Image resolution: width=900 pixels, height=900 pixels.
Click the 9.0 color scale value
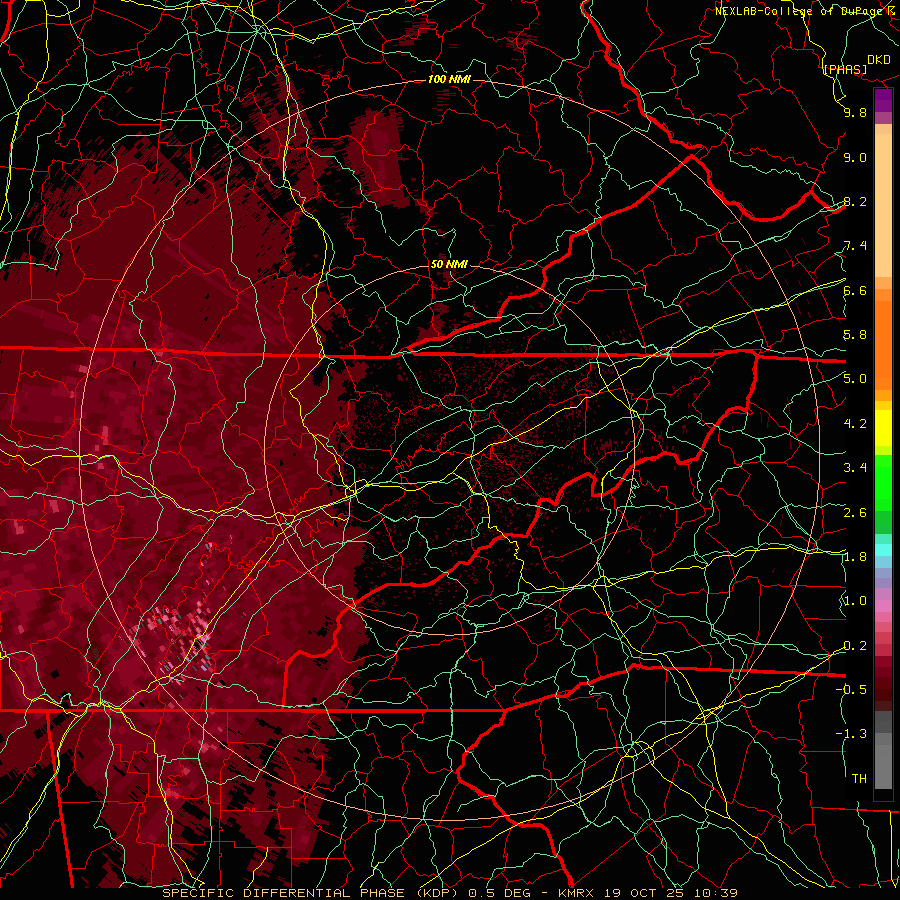tap(855, 157)
